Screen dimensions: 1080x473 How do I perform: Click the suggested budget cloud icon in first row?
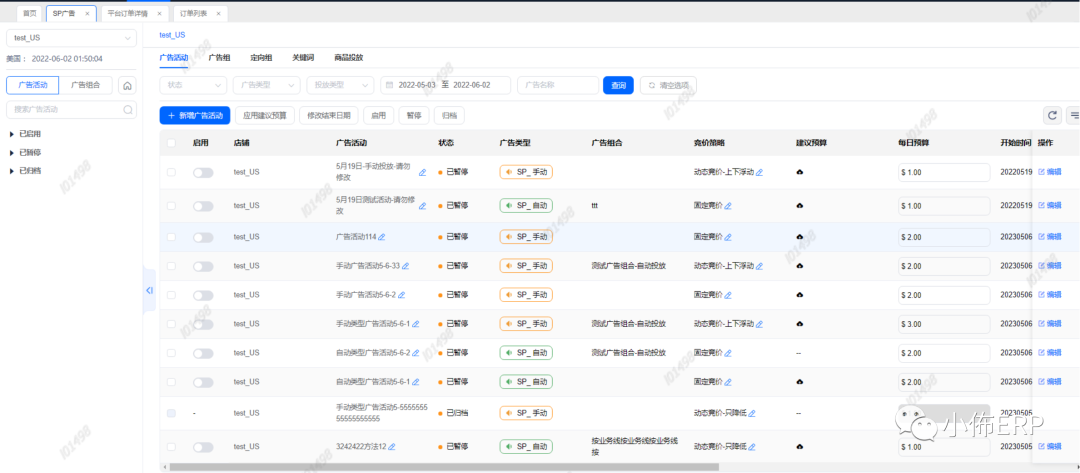[x=799, y=173]
